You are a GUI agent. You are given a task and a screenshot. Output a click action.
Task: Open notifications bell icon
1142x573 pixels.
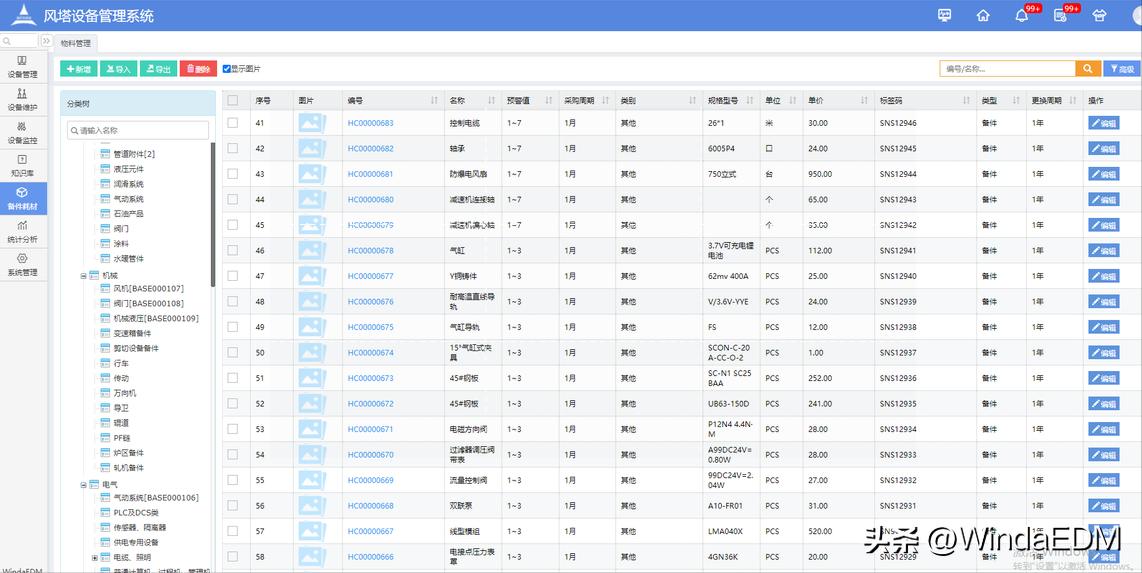point(1022,15)
